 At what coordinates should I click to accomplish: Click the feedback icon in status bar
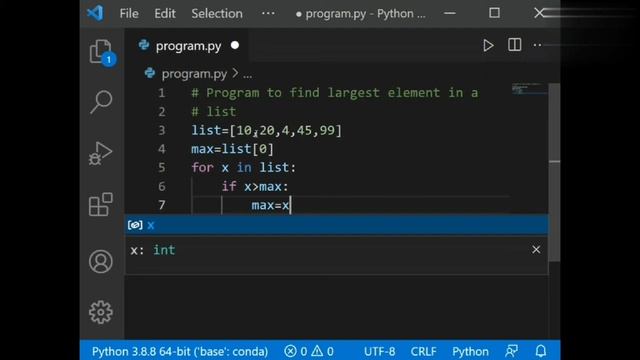point(511,351)
